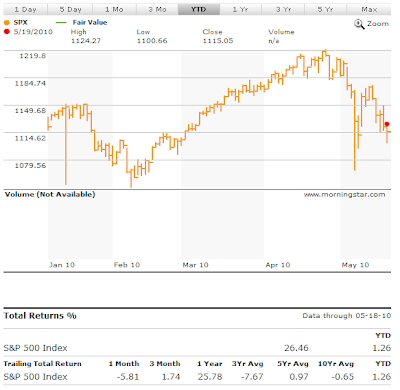The width and height of the screenshot is (400, 390).
Task: Click the red 5/19/2010 date marker dot
Action: pos(7,32)
